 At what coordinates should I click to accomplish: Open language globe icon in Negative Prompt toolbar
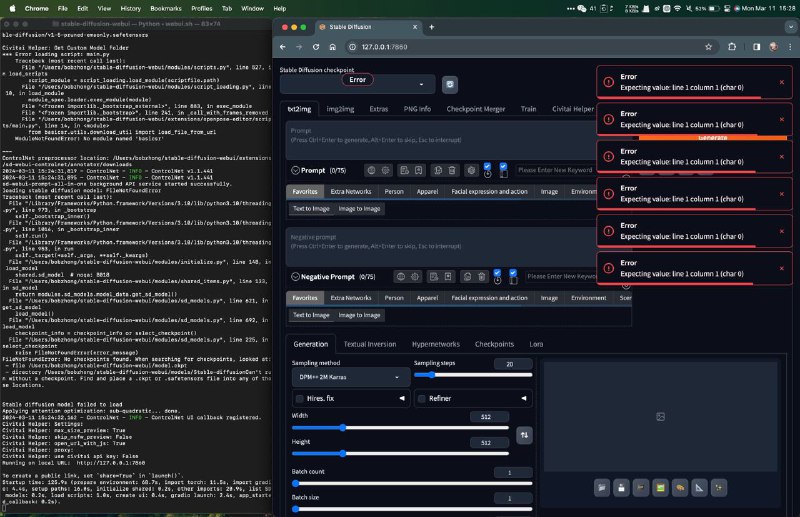pos(401,277)
